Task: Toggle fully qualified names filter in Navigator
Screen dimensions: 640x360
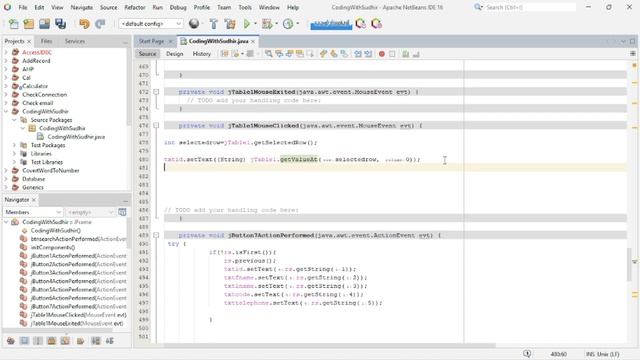Action: point(80,340)
